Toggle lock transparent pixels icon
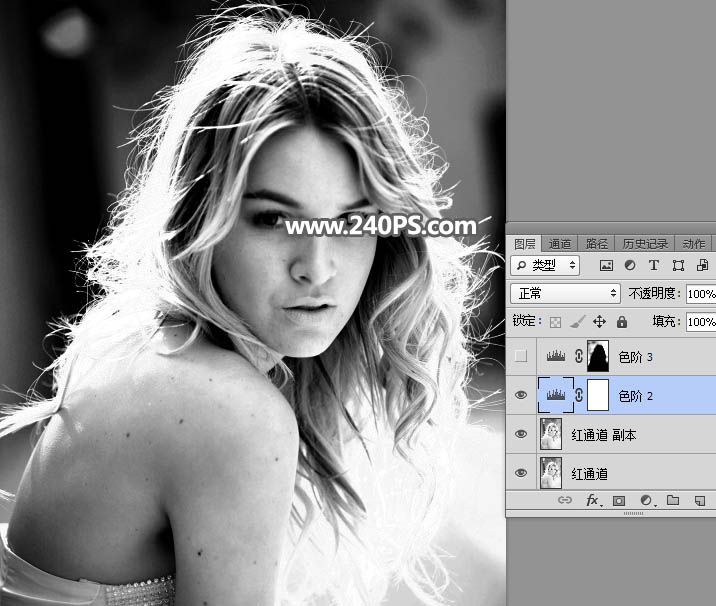 (x=555, y=322)
